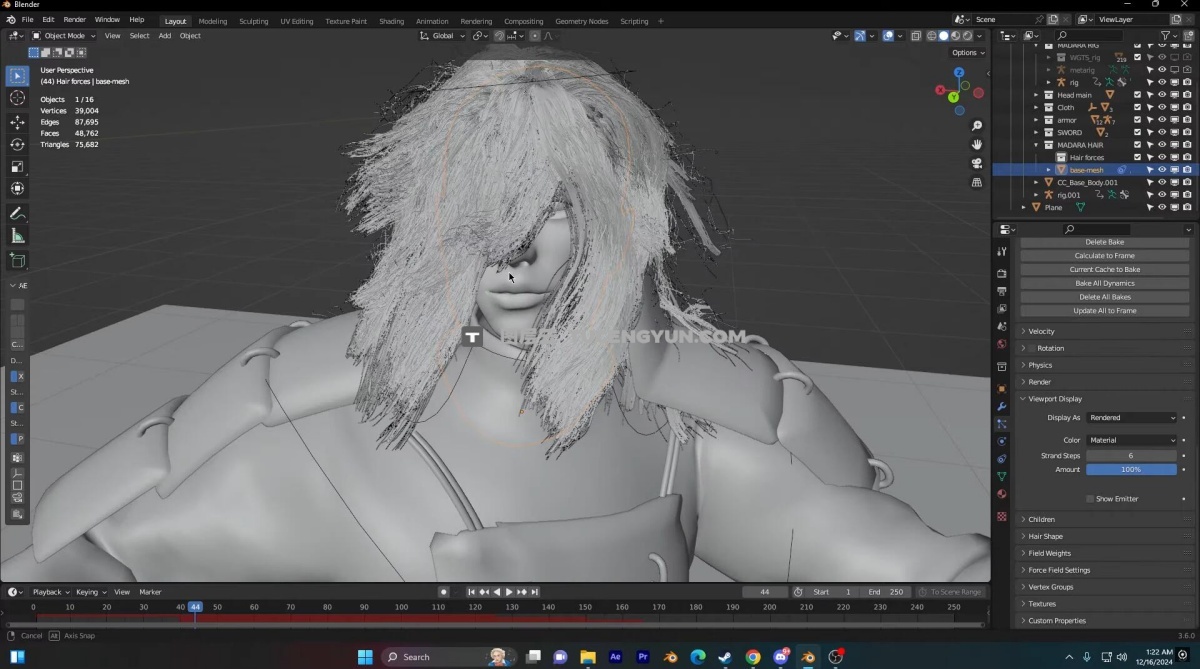Adjust the Amount 100% slider

coord(1131,469)
